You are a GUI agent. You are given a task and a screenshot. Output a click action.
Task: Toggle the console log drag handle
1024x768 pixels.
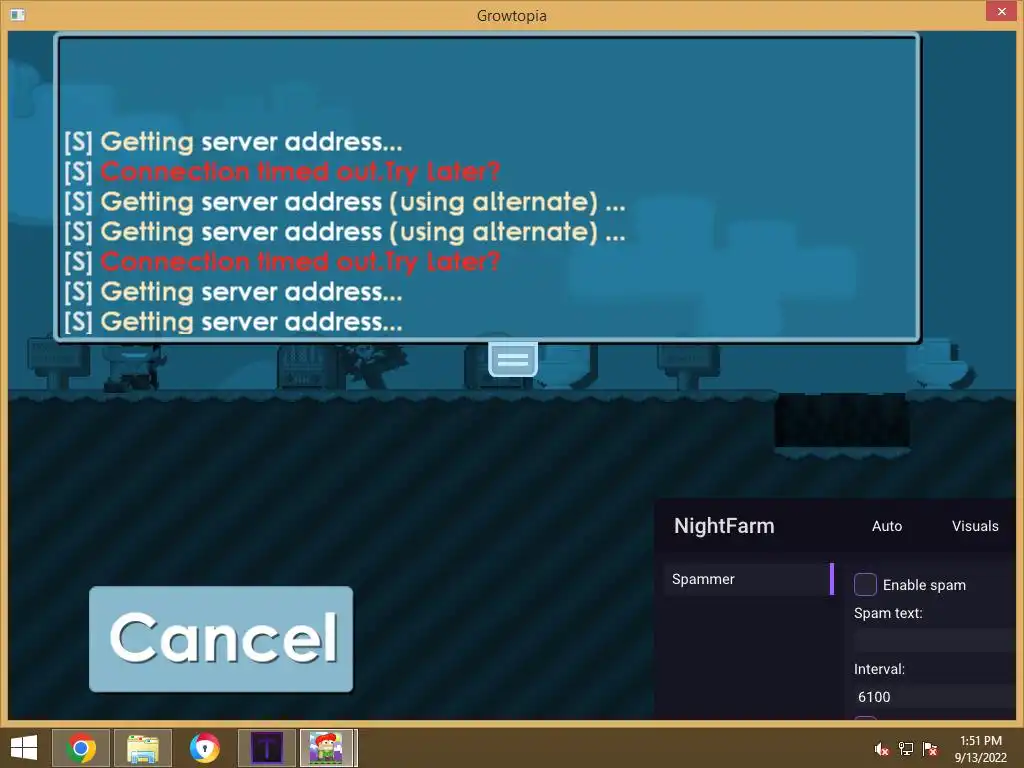pyautogui.click(x=513, y=359)
